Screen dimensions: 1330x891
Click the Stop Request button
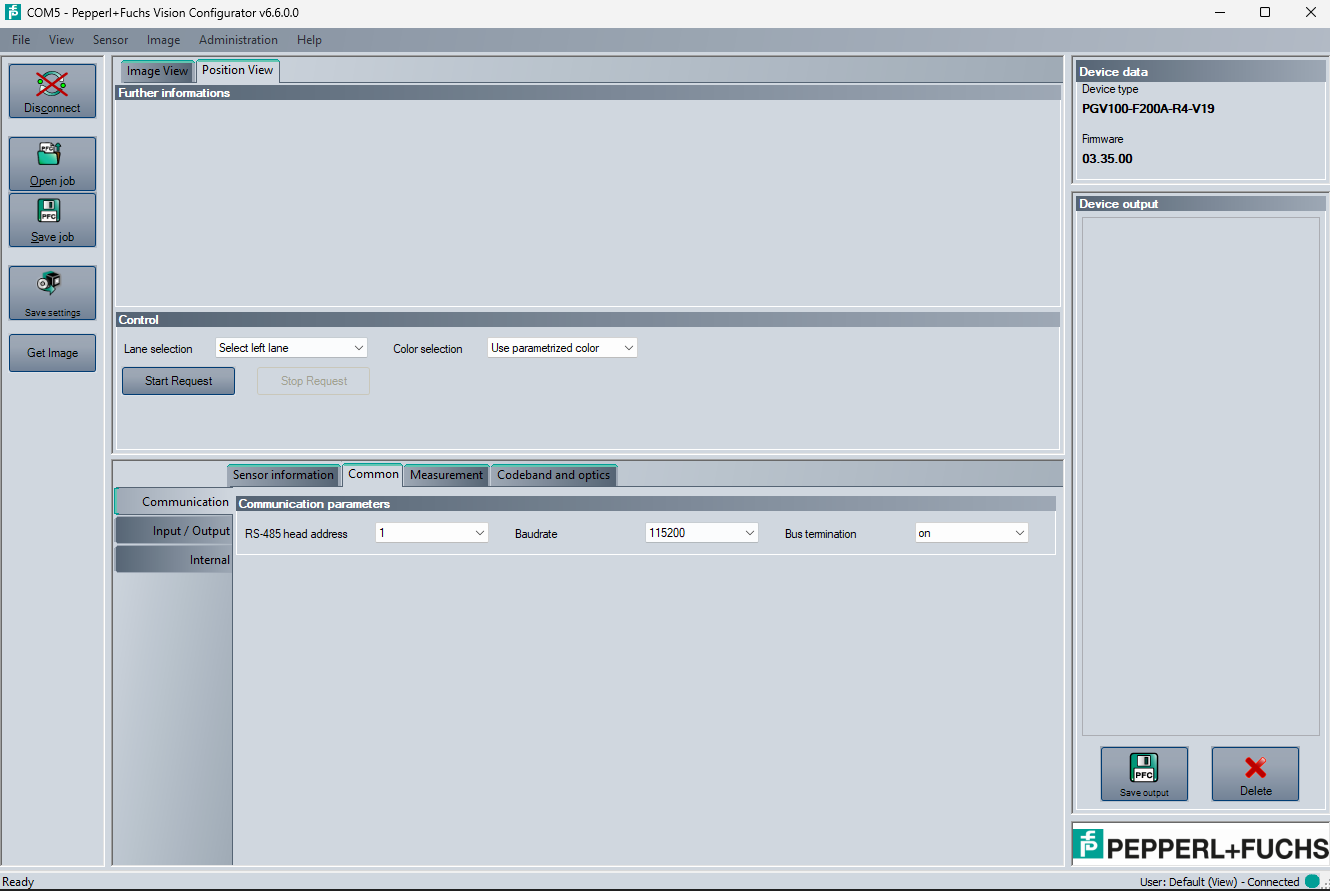[x=313, y=381]
